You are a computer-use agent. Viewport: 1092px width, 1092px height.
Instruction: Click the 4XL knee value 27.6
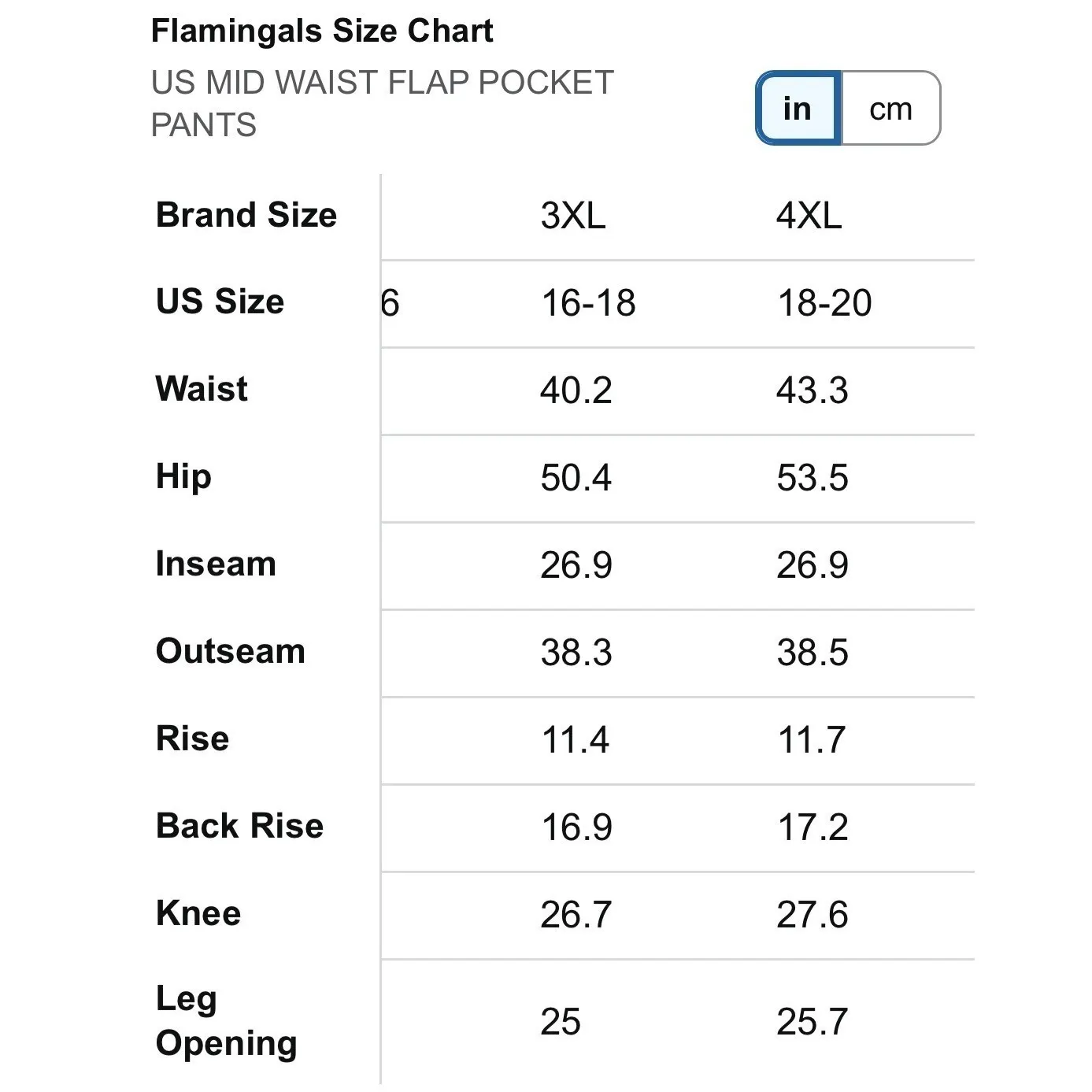point(813,915)
